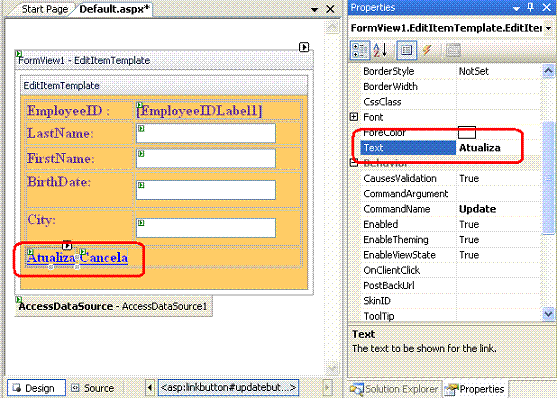Open the Properties object selector dropdown
Viewport: 557px width, 398px height.
pos(549,28)
